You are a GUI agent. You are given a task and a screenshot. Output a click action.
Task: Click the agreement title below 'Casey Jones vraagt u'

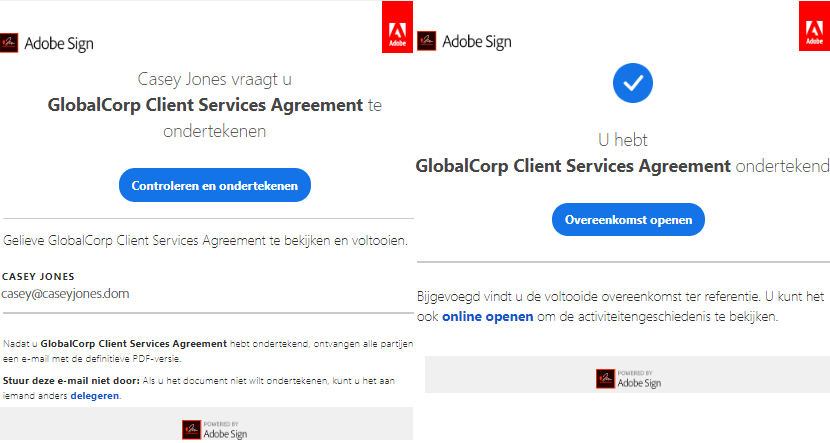(205, 104)
